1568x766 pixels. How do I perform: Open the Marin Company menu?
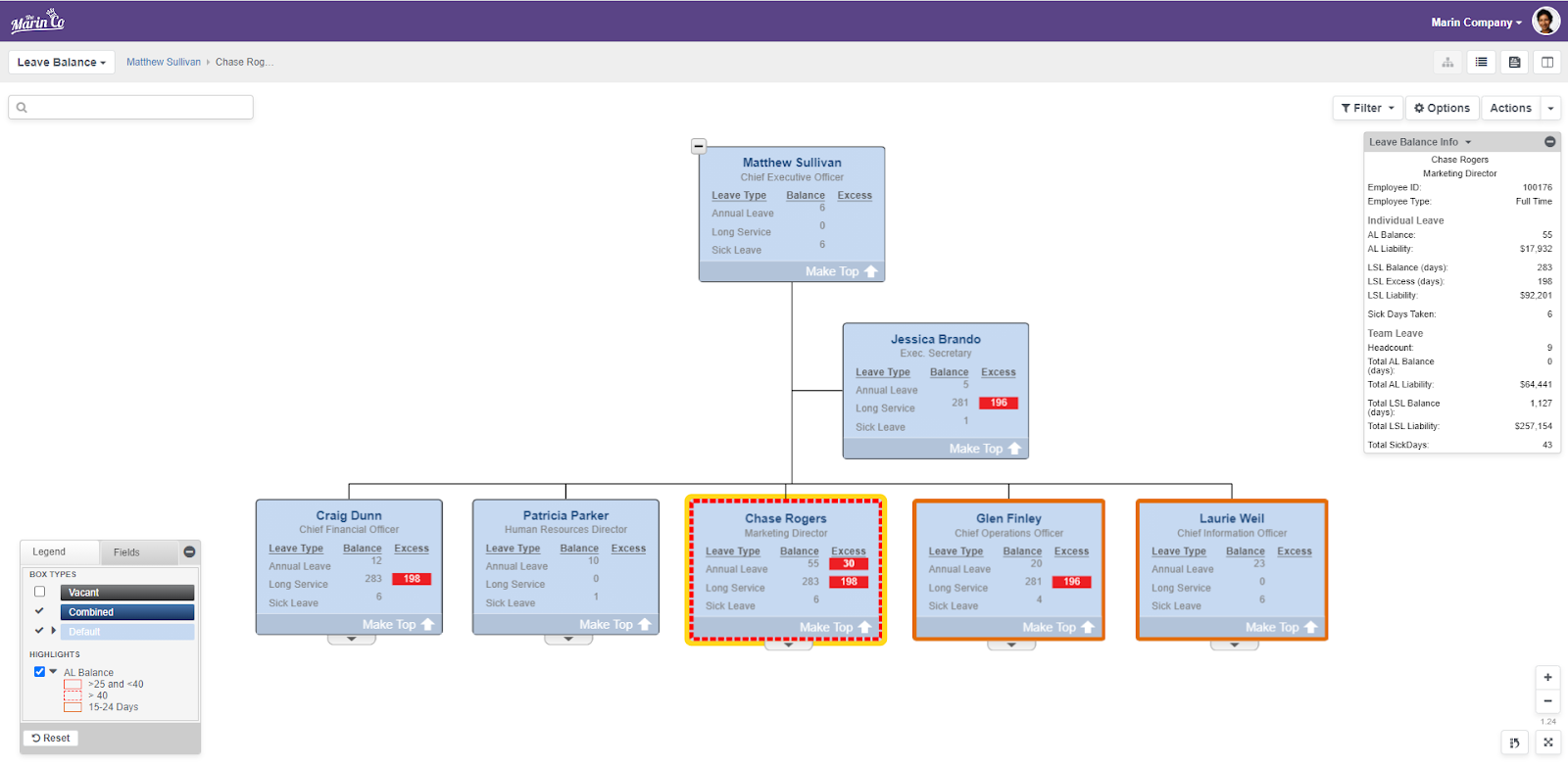[1476, 23]
